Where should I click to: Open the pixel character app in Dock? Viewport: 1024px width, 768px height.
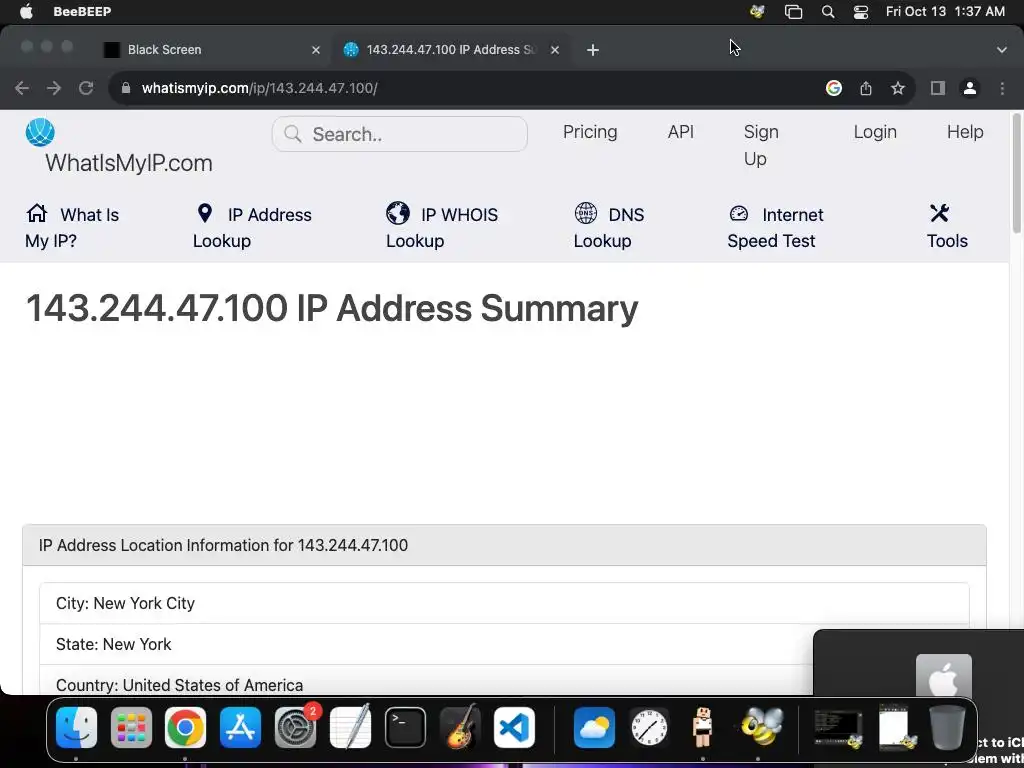[x=703, y=727]
